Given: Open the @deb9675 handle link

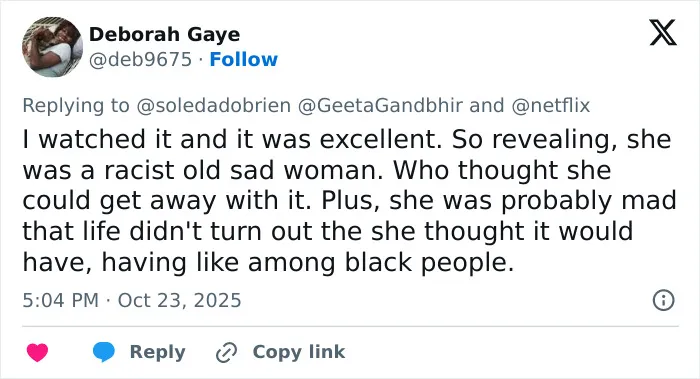Looking at the screenshot, I should [x=140, y=59].
